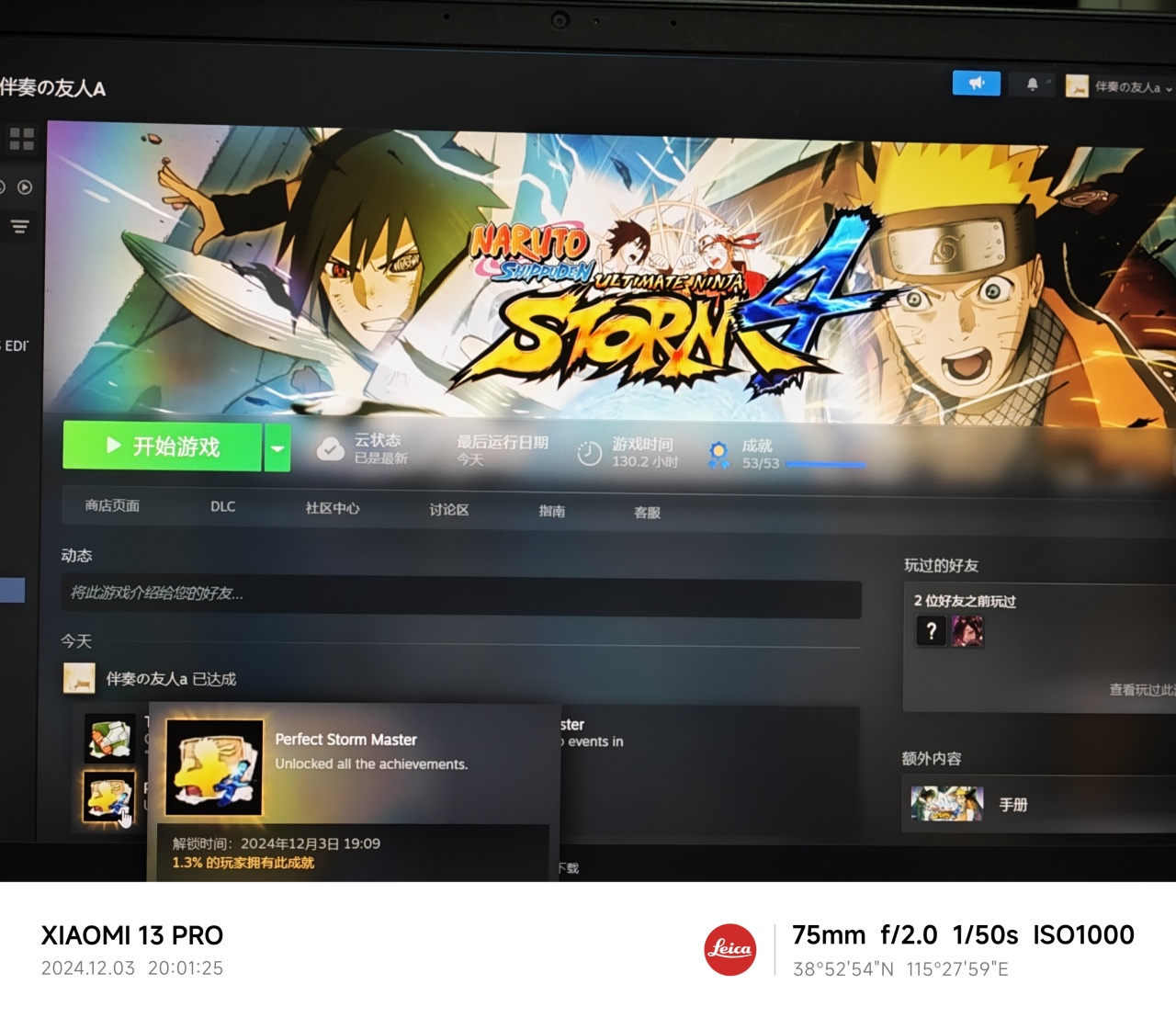Click the 游戏时间 clock icon

pos(589,453)
